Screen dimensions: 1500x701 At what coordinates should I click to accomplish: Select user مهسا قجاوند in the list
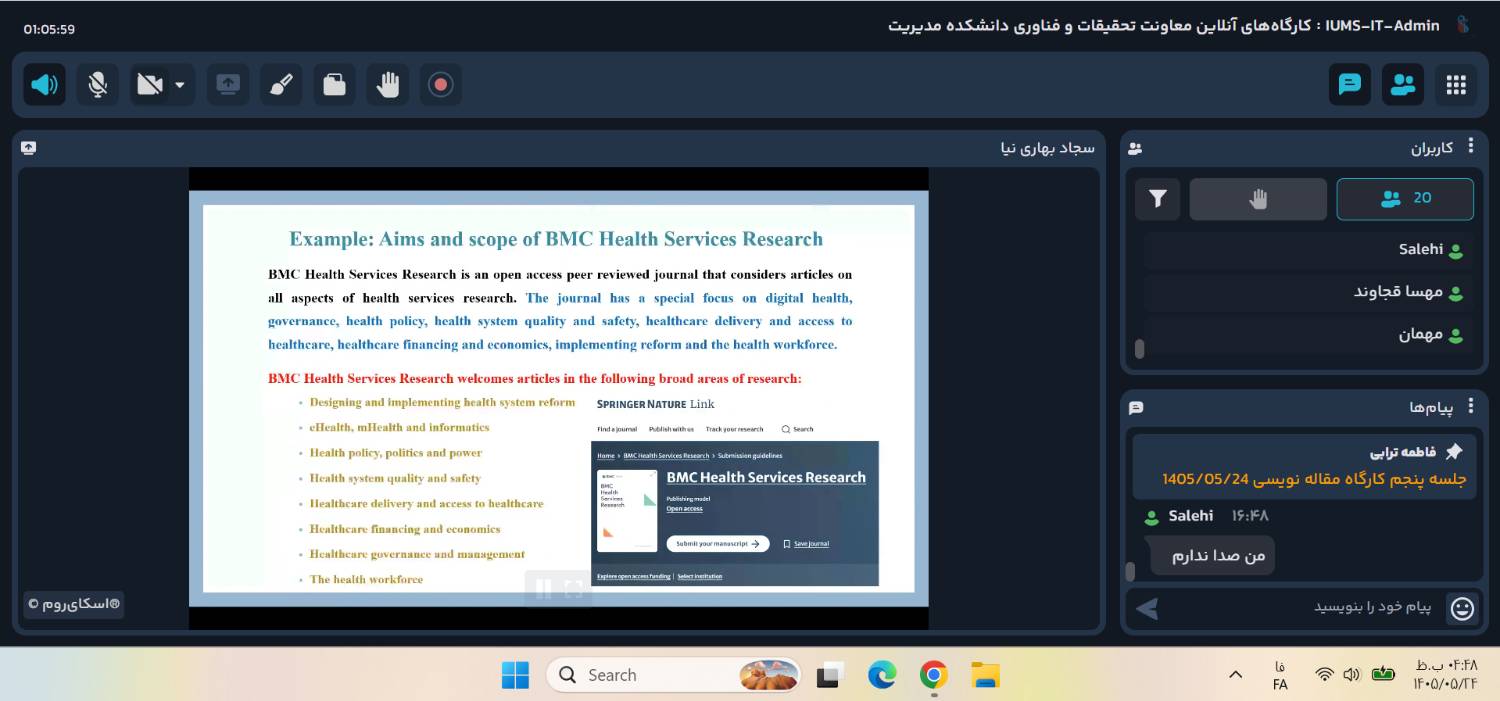point(1309,292)
